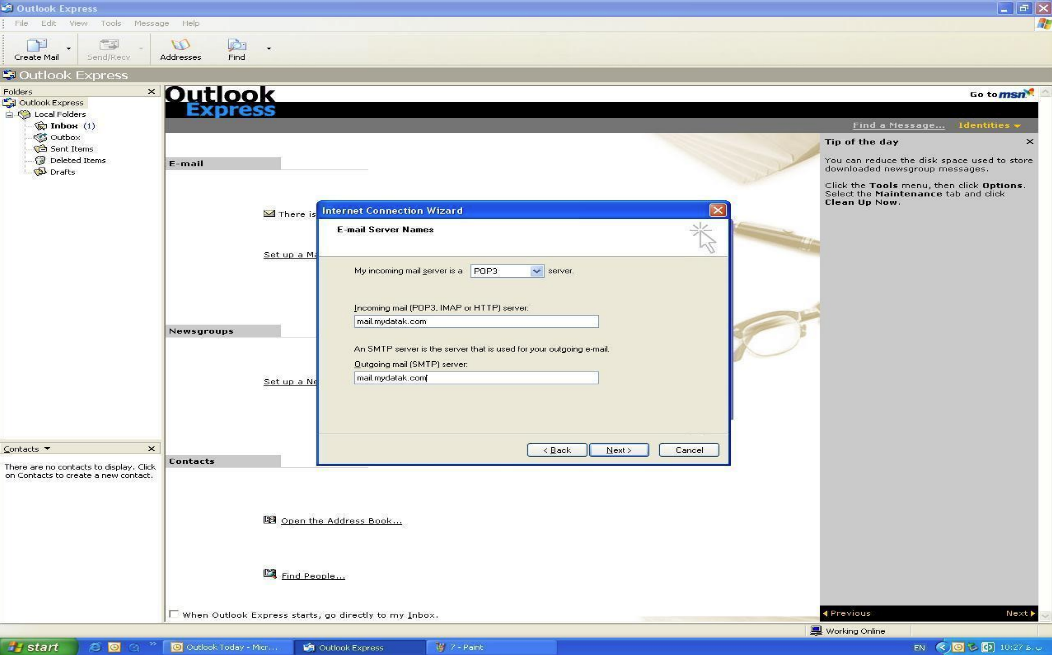This screenshot has width=1052, height=655.
Task: Click the Address Book icon beside its link
Action: click(x=269, y=519)
